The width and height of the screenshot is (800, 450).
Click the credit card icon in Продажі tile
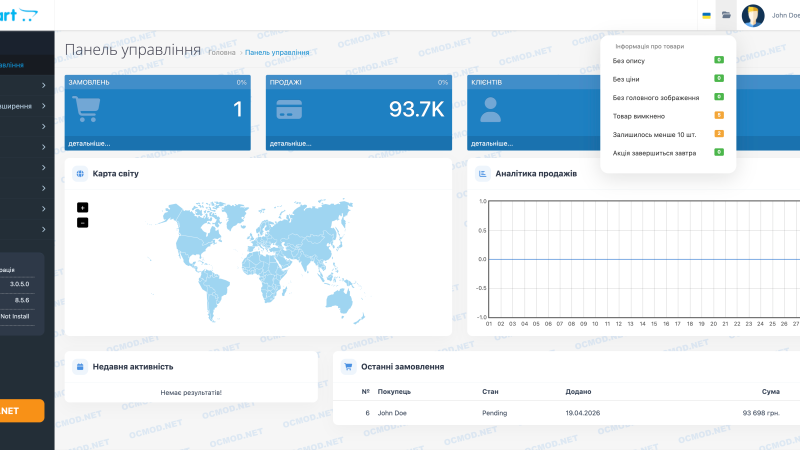point(289,109)
